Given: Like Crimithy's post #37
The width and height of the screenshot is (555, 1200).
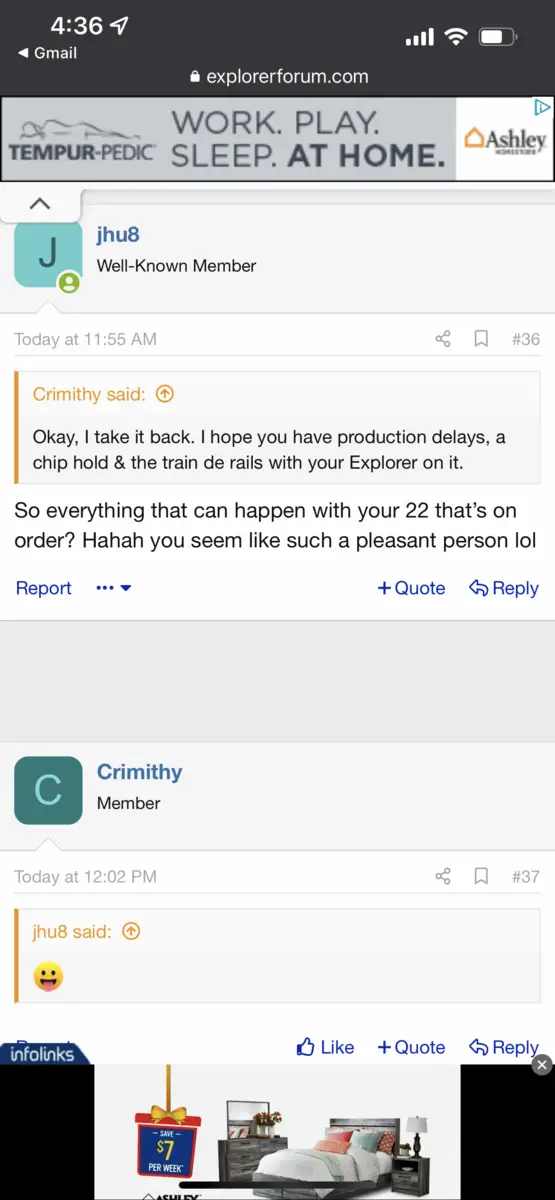Looking at the screenshot, I should click(326, 1047).
